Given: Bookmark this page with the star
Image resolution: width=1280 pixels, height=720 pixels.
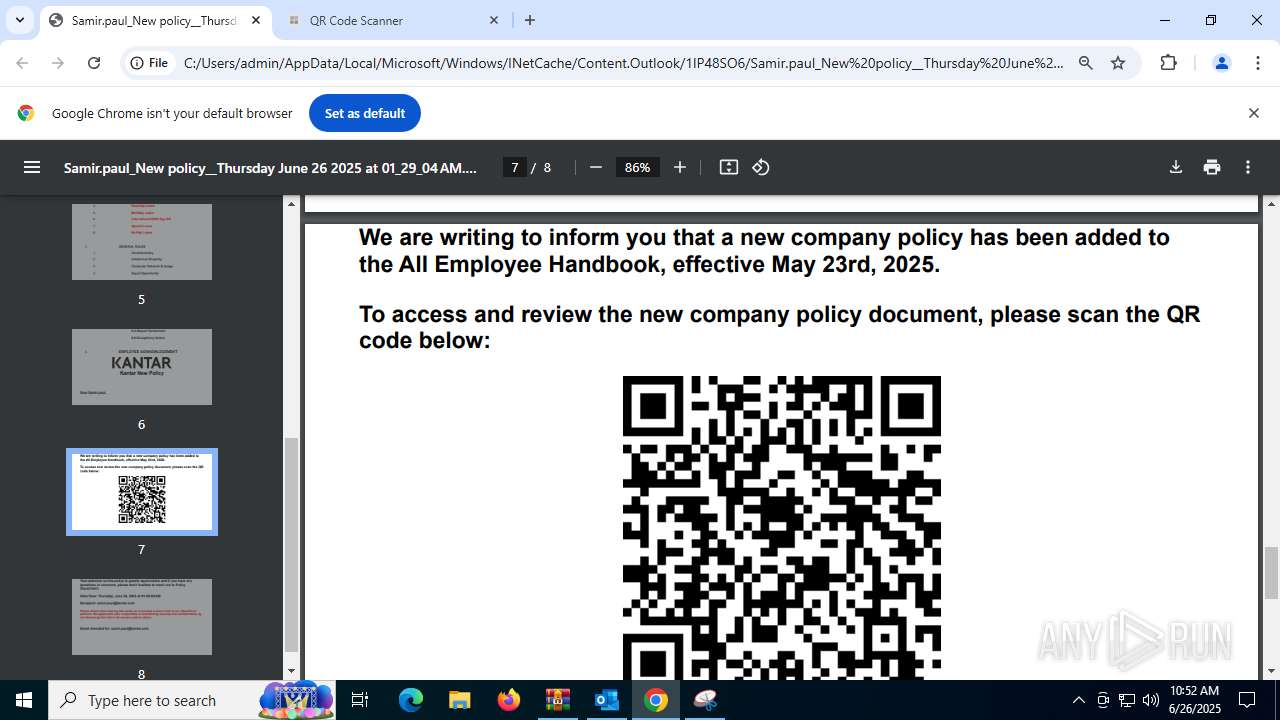Looking at the screenshot, I should click(x=1118, y=63).
